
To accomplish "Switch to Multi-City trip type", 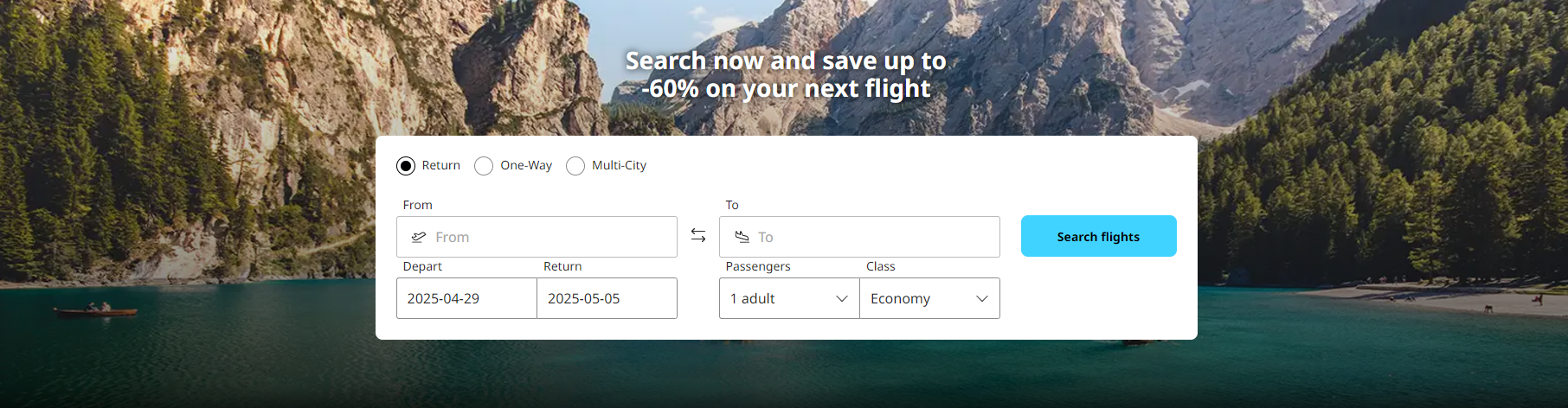I will tap(575, 166).
